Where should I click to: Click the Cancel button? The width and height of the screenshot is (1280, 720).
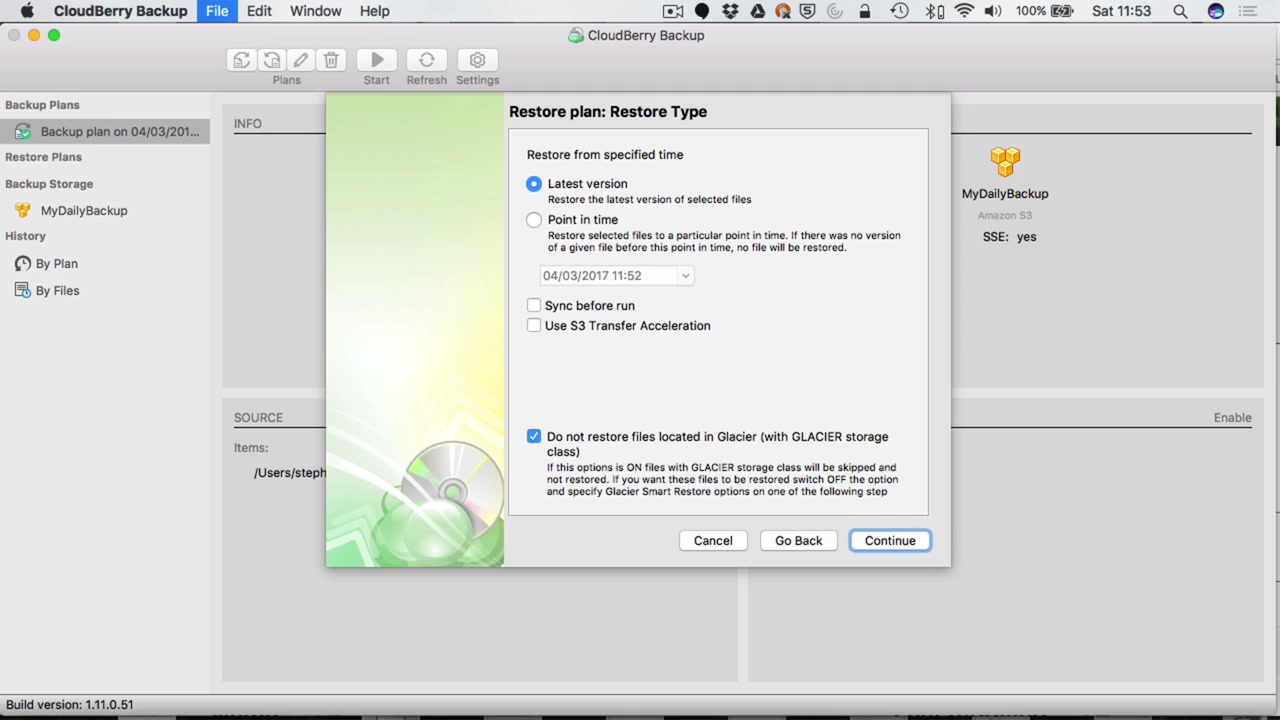(x=713, y=540)
